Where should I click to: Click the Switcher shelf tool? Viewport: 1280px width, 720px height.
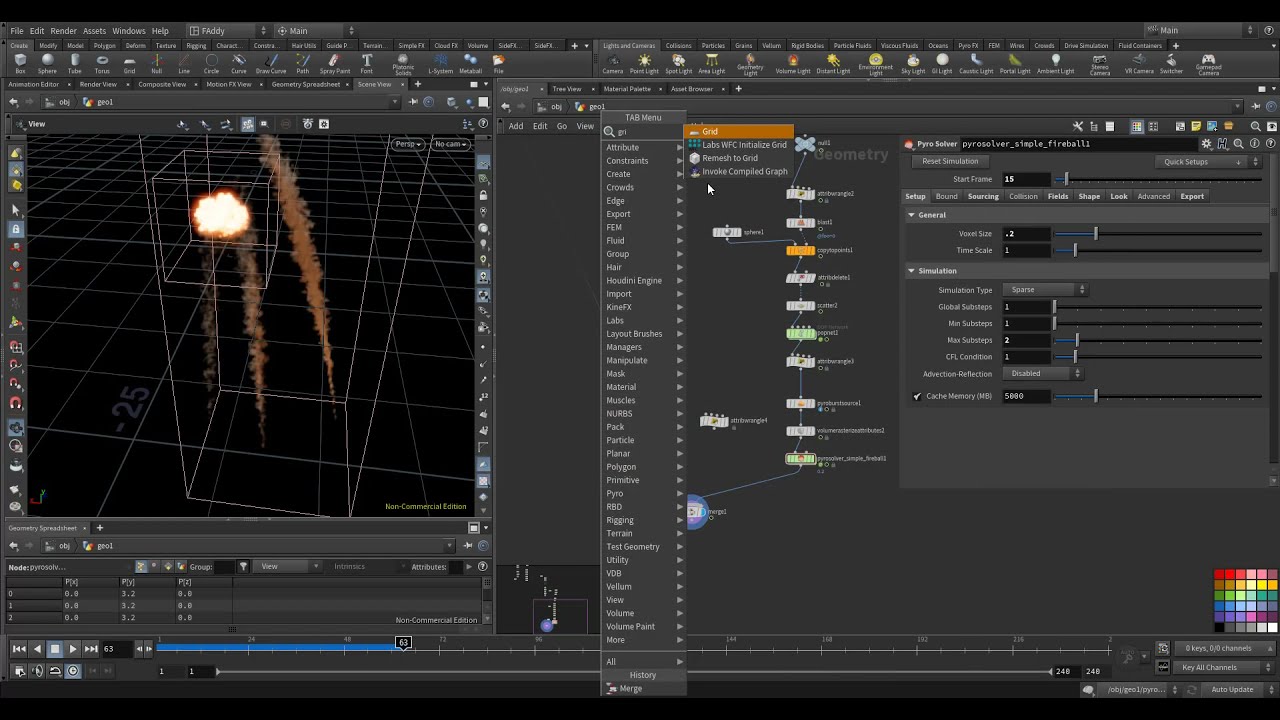(1171, 64)
